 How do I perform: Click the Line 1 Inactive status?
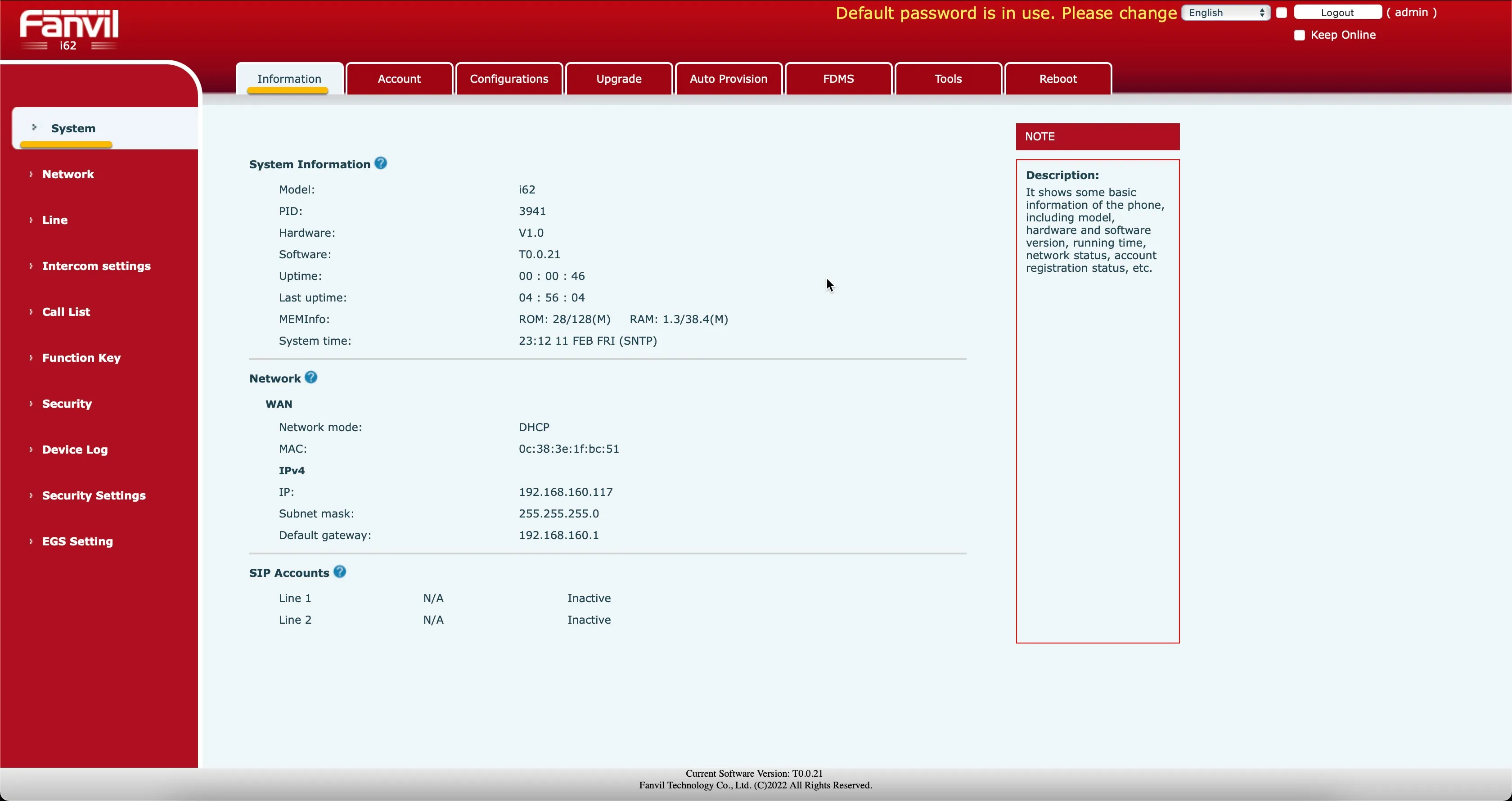pyautogui.click(x=589, y=598)
